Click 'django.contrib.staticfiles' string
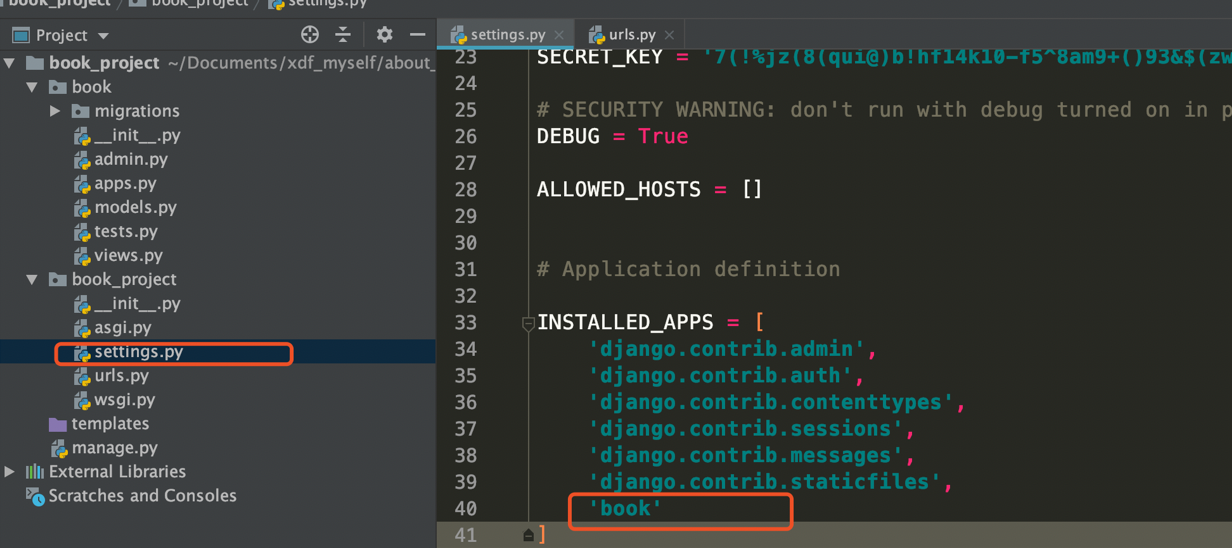The height and width of the screenshot is (548, 1232). 765,482
